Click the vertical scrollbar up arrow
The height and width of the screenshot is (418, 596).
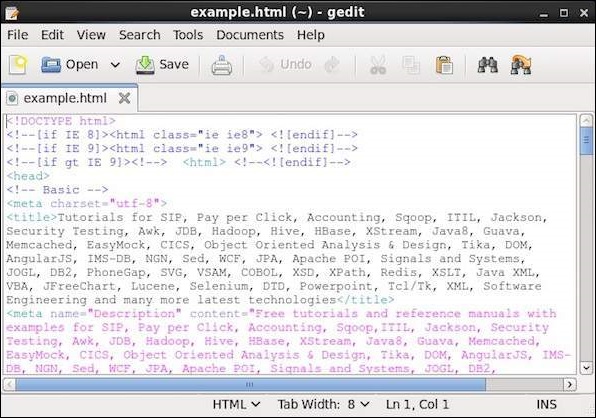click(x=586, y=120)
